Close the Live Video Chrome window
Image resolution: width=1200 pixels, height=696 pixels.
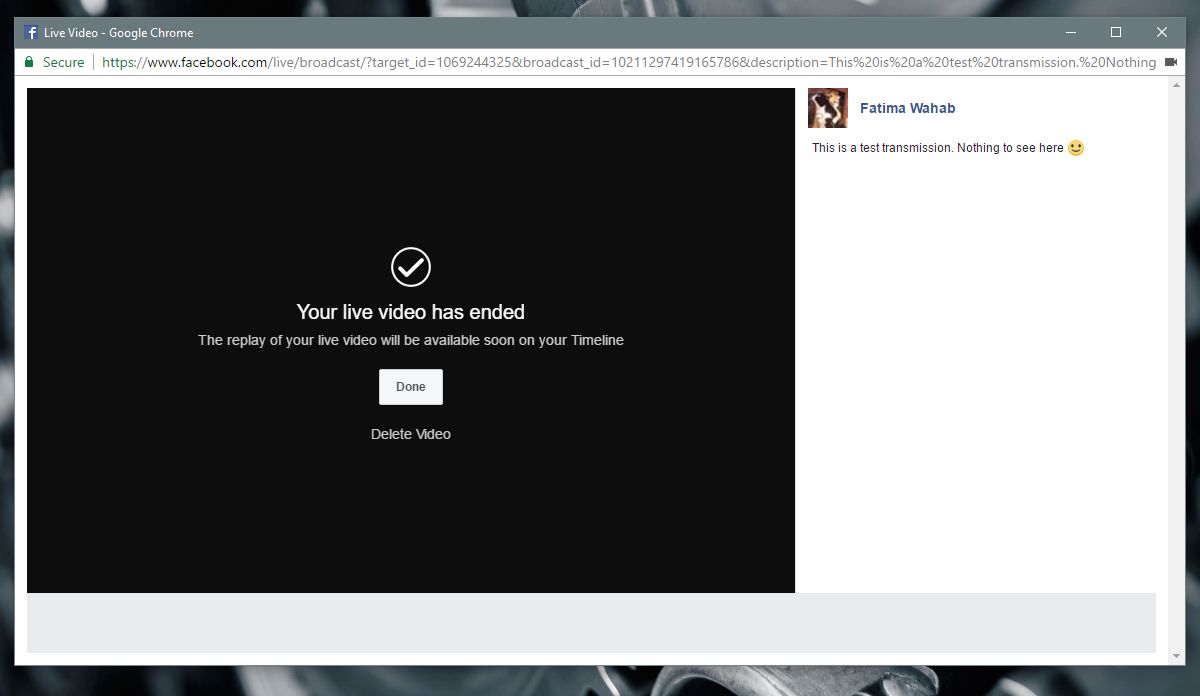tap(1162, 32)
